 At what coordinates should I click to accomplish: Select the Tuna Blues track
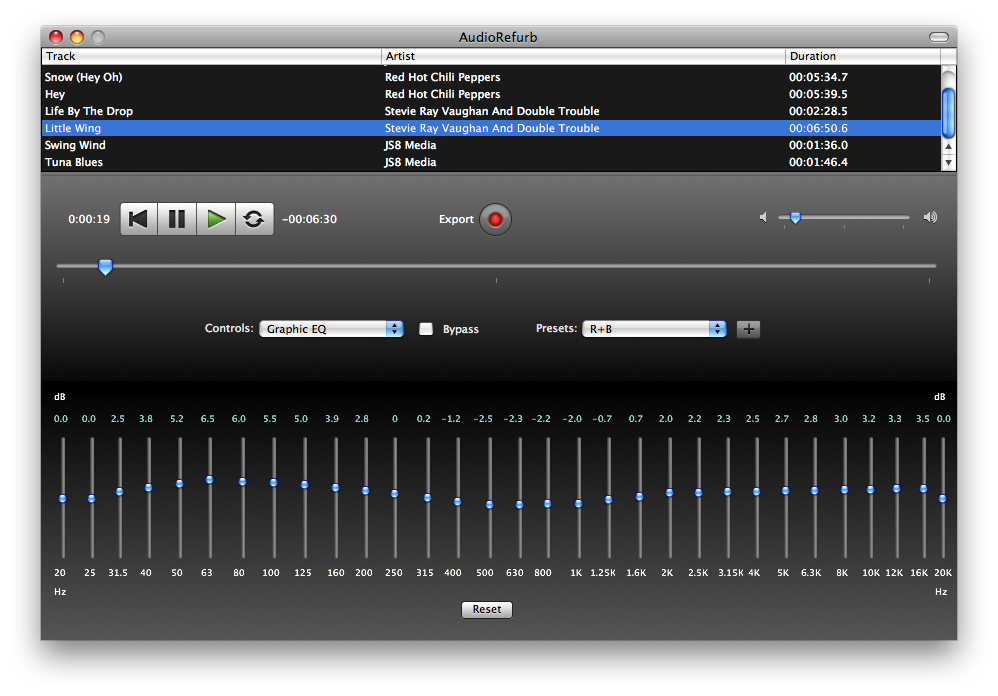(491, 162)
